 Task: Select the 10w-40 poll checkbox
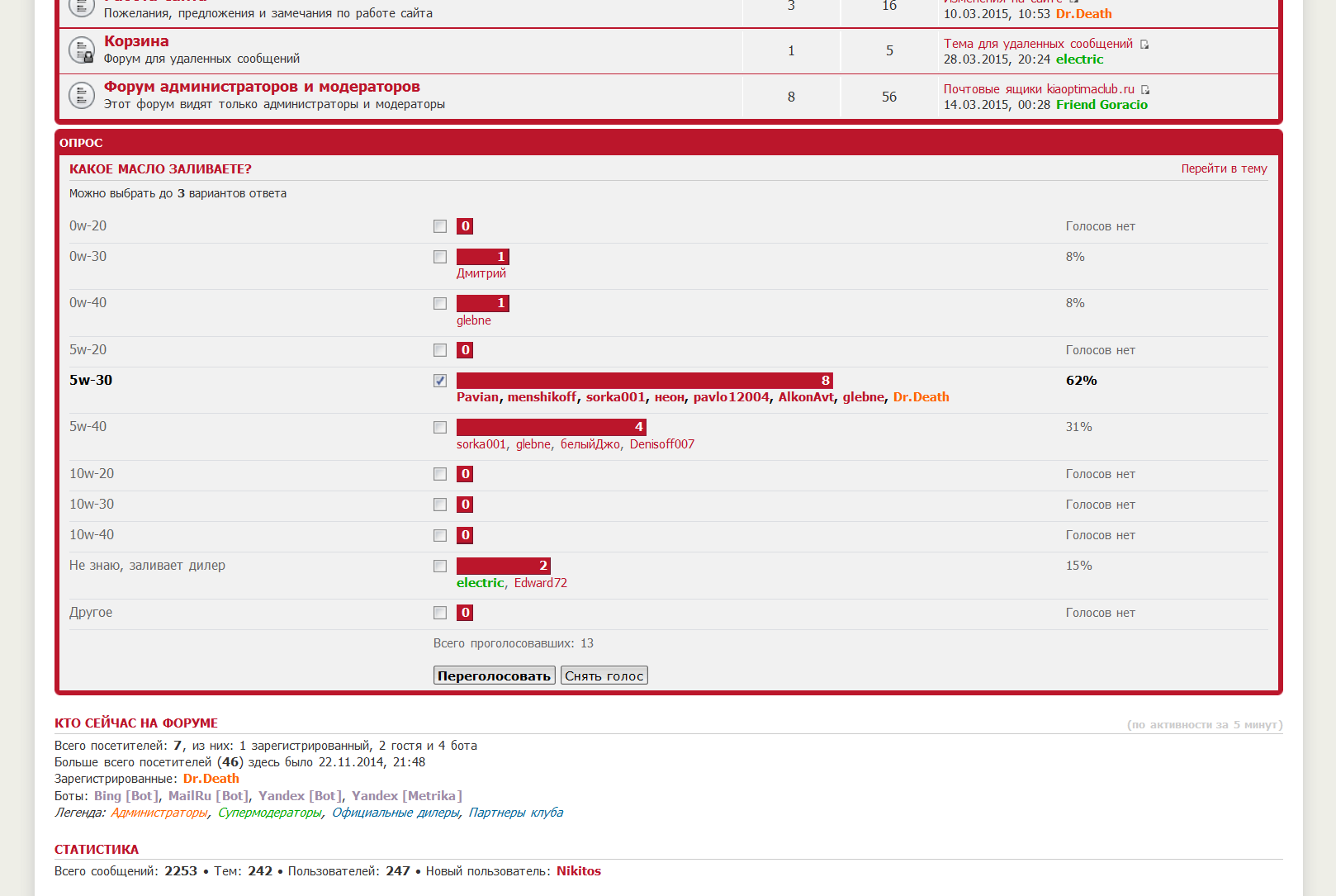point(440,535)
